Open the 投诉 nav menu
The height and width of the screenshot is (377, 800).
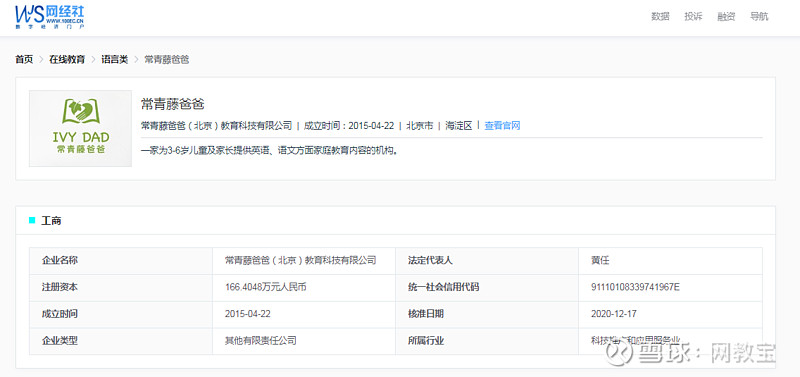tap(693, 16)
